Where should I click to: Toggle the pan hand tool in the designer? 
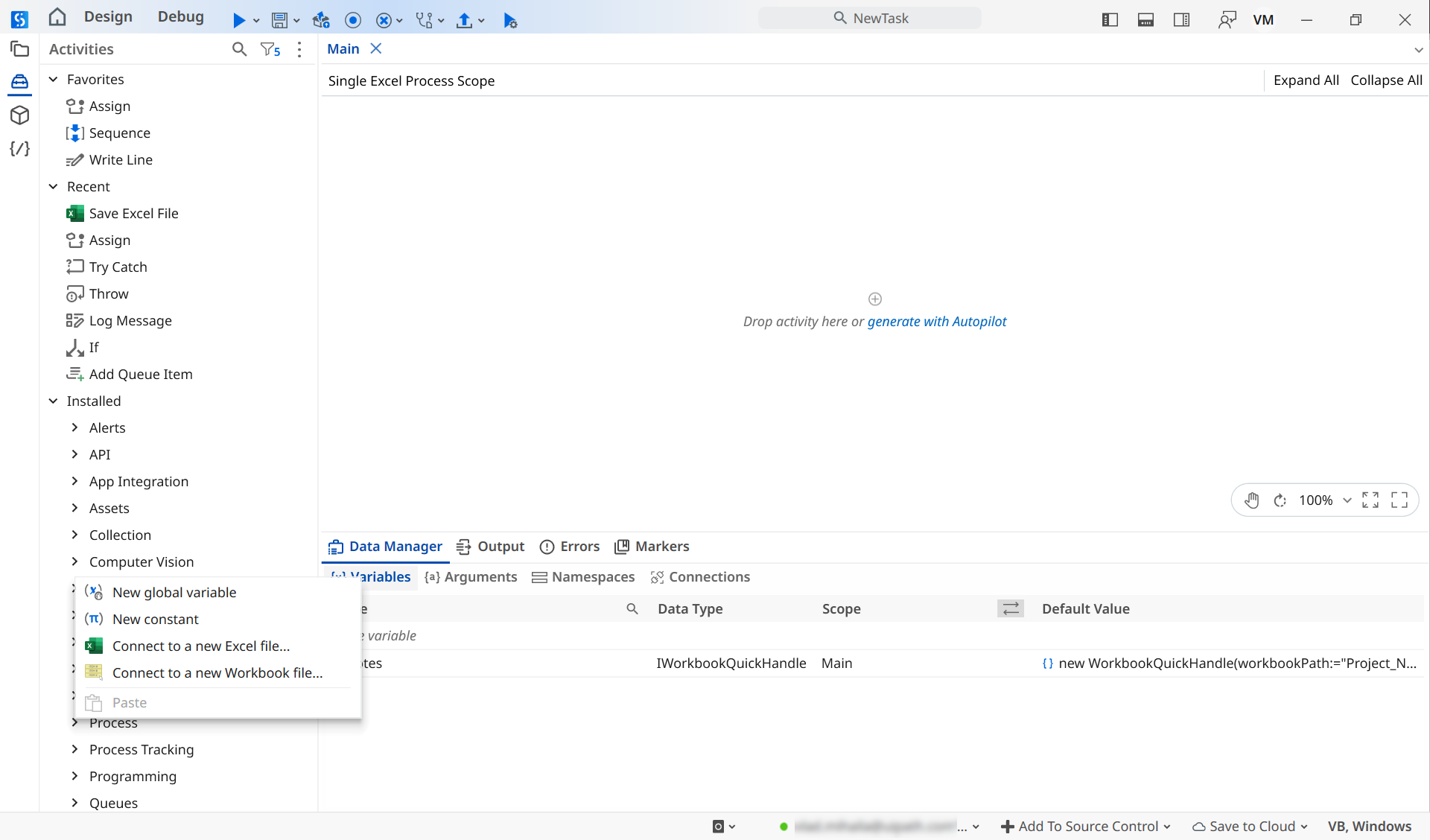1253,500
